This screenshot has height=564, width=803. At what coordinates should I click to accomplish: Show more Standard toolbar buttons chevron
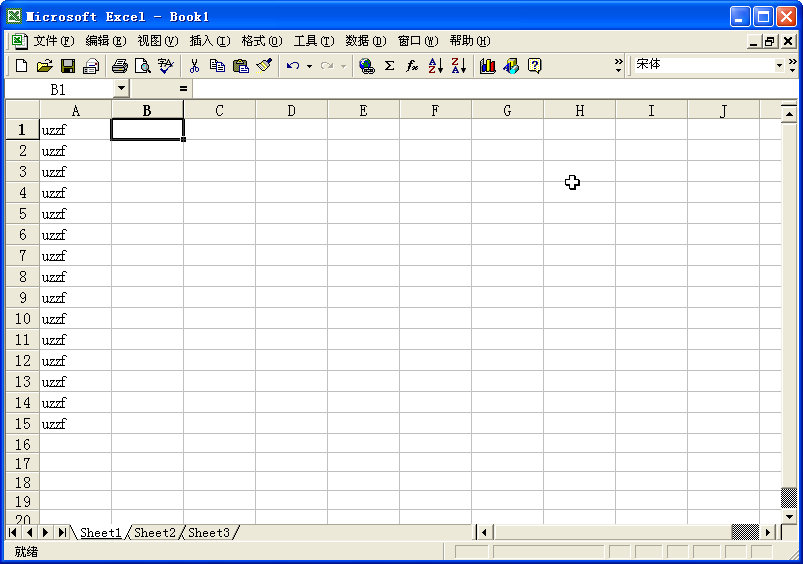coord(619,66)
